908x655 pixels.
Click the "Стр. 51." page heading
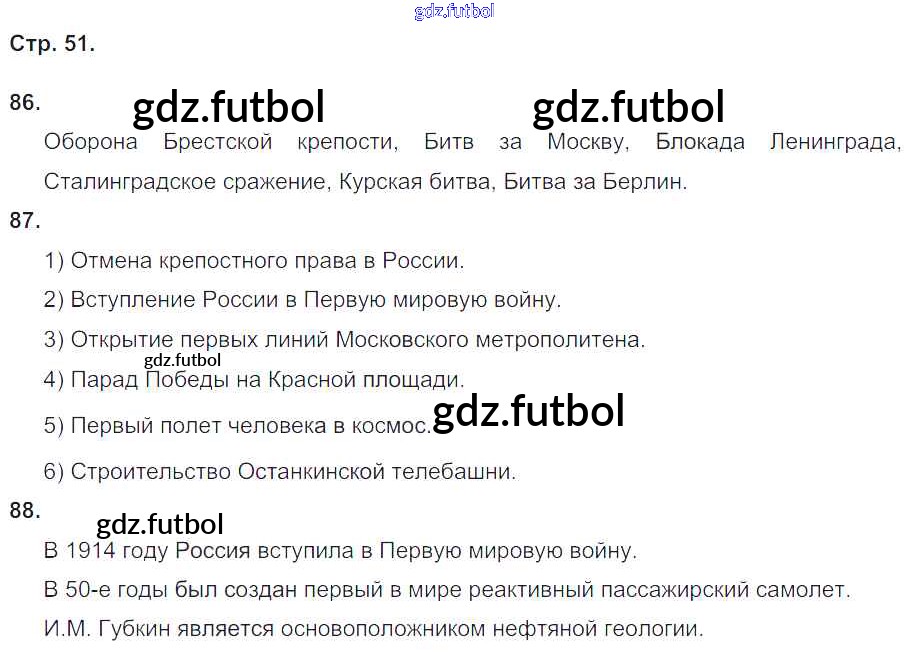click(x=52, y=44)
